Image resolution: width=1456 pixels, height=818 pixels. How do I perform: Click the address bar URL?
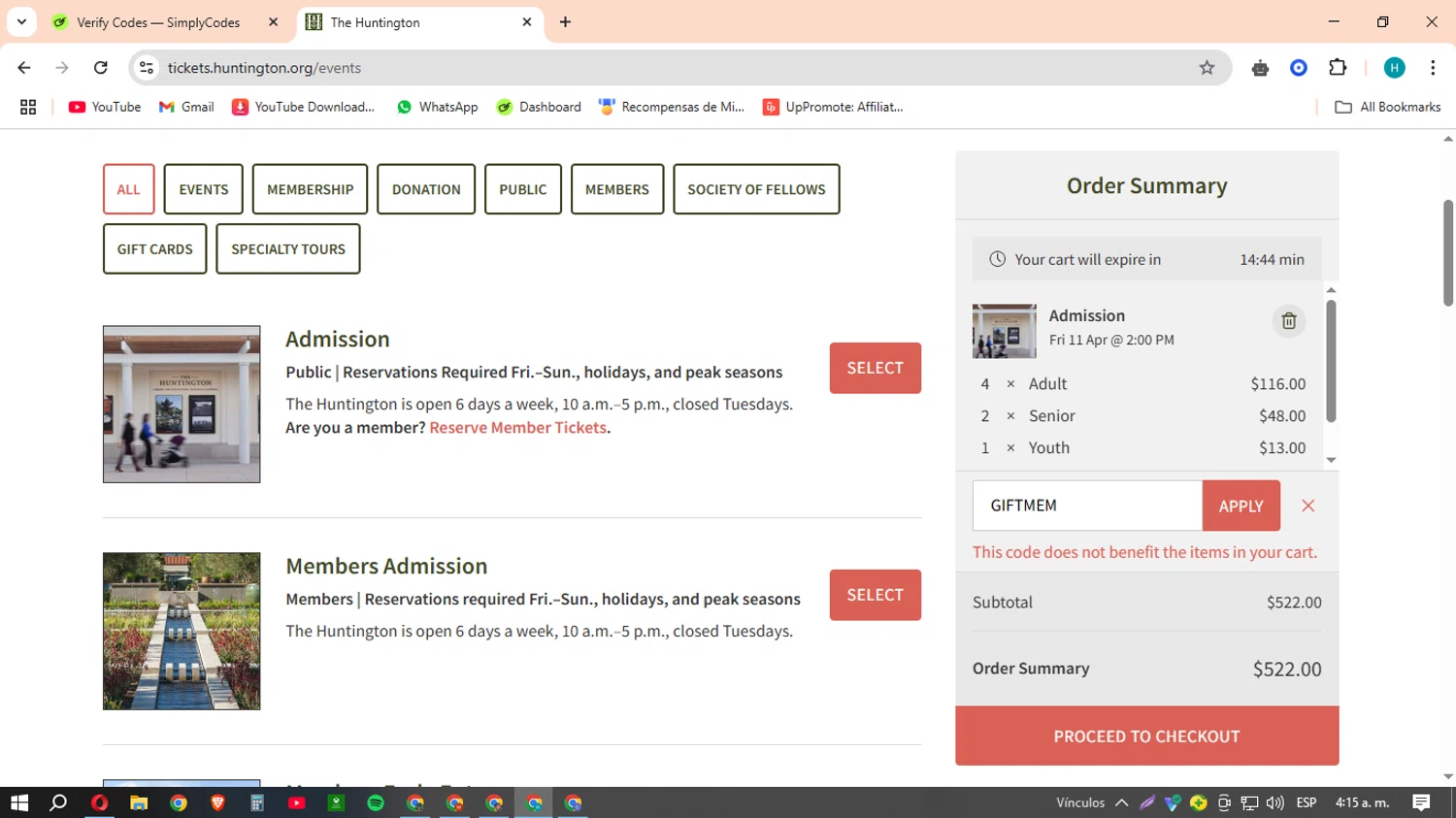tap(264, 68)
